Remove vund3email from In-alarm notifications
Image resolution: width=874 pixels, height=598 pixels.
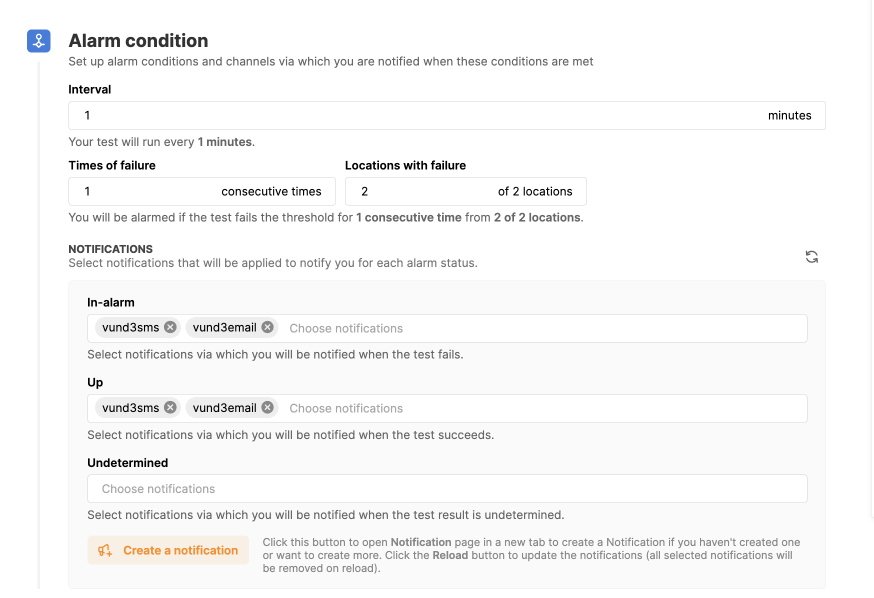pyautogui.click(x=268, y=327)
